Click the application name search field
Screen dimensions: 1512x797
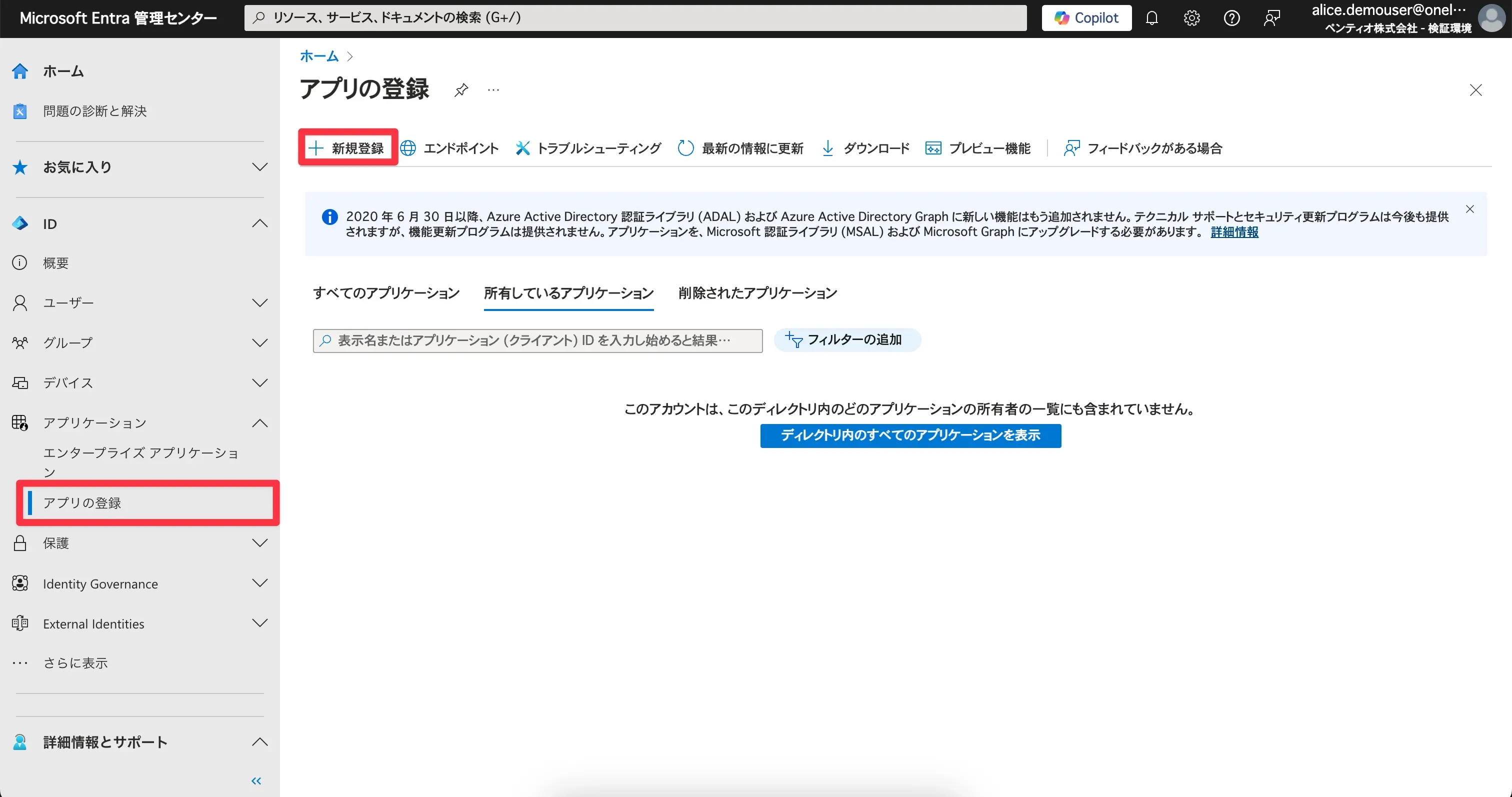coord(537,340)
